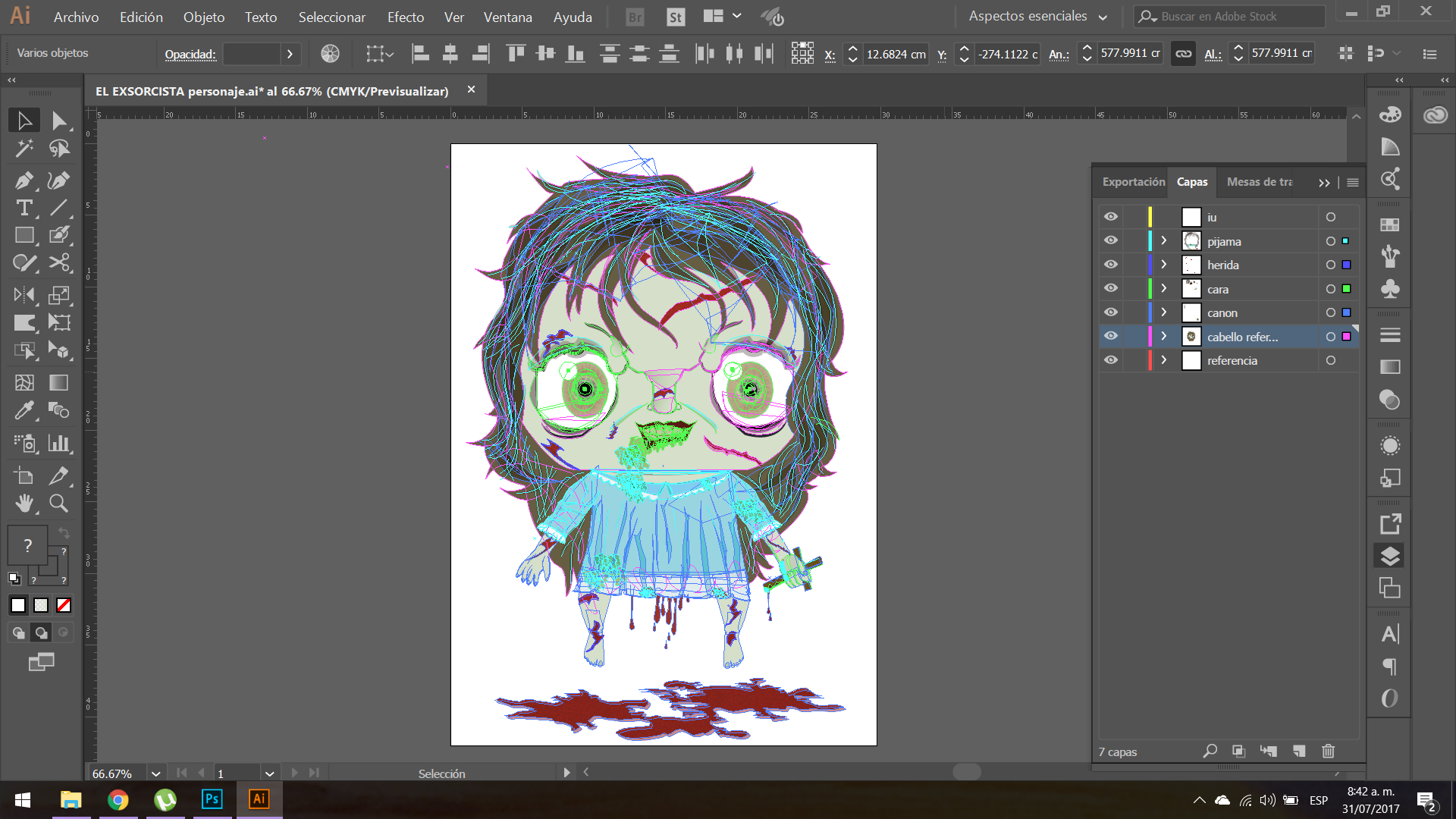Hide the iu layer
The height and width of the screenshot is (819, 1456).
[1111, 217]
